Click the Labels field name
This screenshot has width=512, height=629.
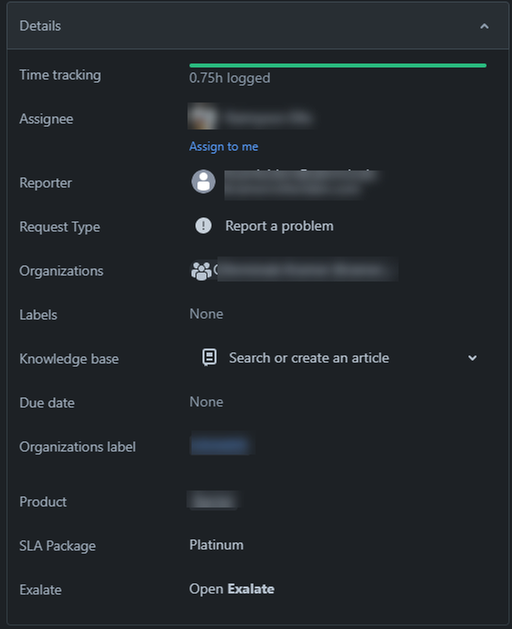pos(38,315)
